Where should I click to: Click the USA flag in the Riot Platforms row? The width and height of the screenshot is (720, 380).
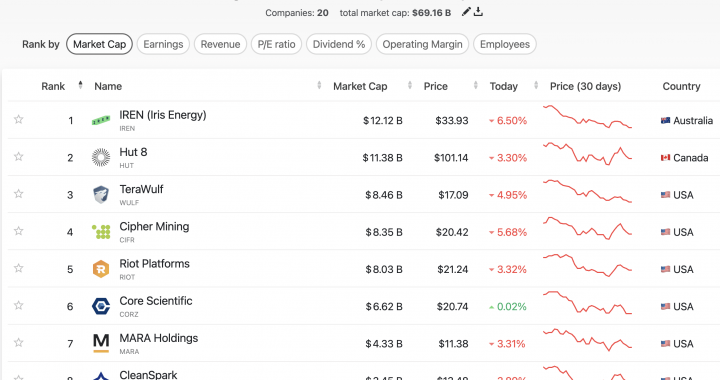pyautogui.click(x=665, y=269)
